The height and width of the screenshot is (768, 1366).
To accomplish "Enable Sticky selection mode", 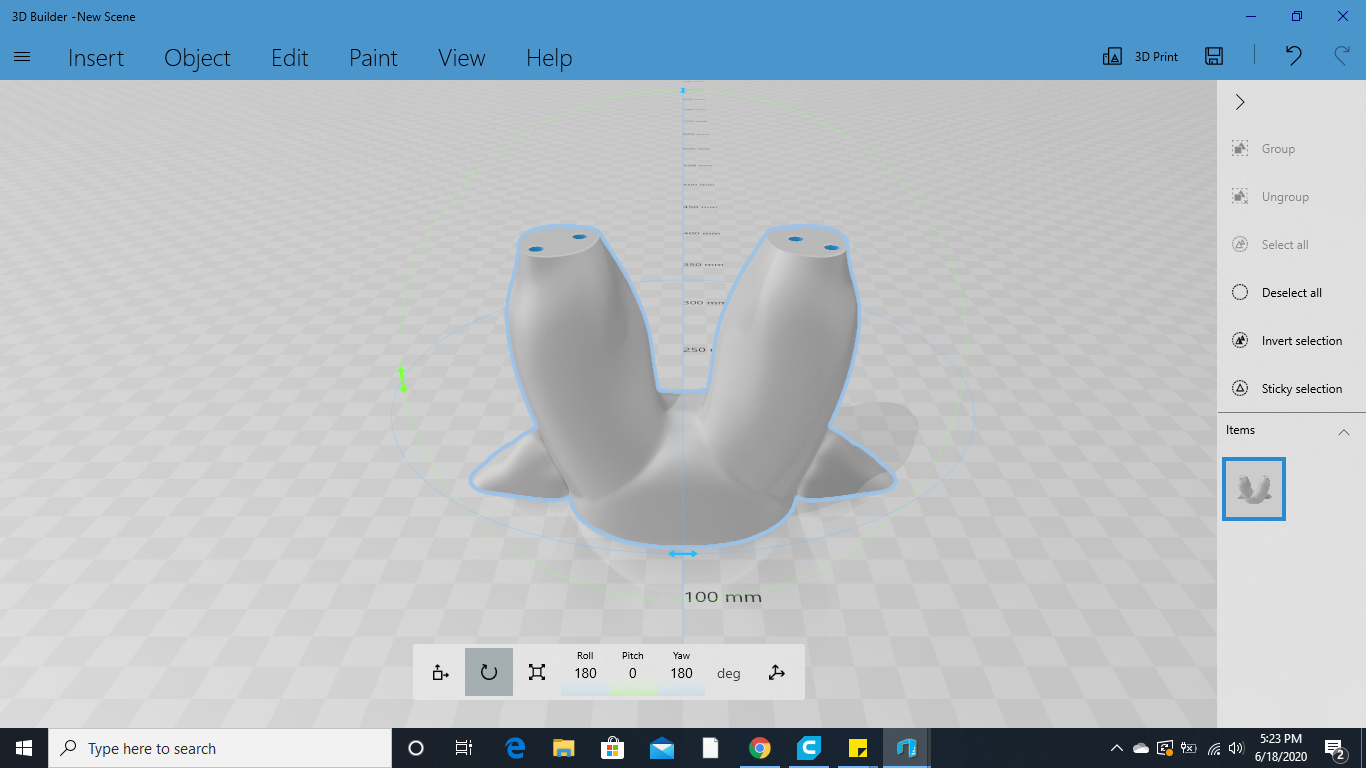I will click(x=1240, y=388).
